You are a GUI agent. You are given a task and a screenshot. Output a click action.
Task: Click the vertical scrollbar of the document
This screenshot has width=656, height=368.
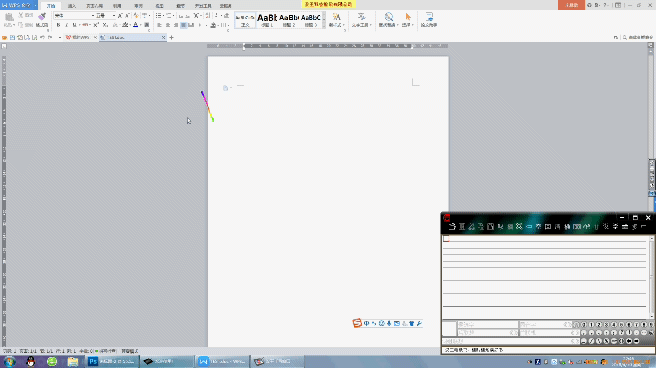tap(651, 125)
